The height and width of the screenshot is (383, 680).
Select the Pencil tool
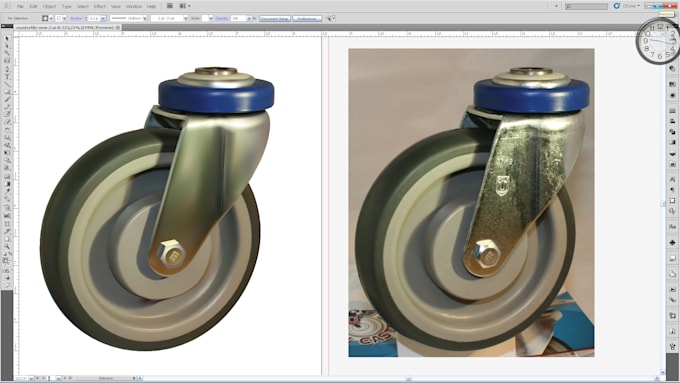pyautogui.click(x=7, y=106)
